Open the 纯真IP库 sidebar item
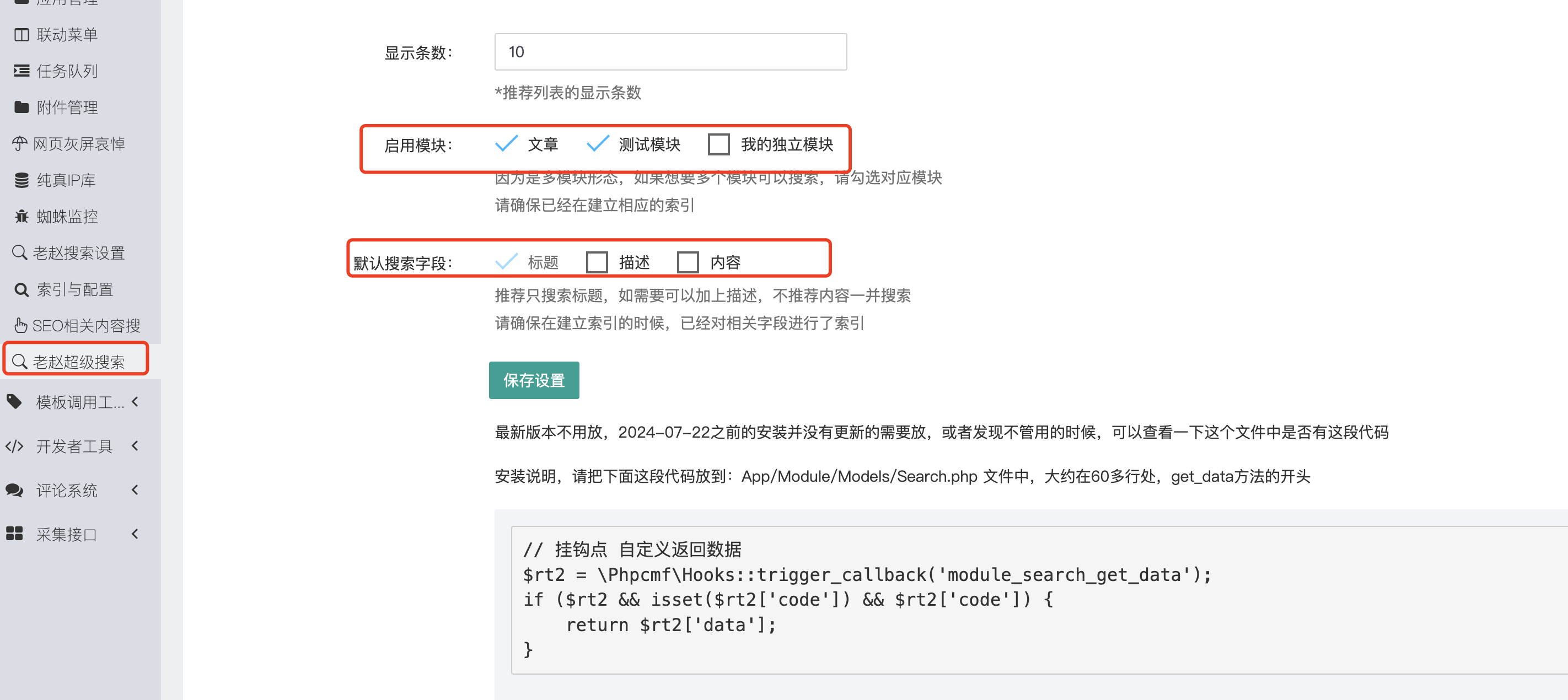The image size is (1568, 700). pyautogui.click(x=80, y=180)
